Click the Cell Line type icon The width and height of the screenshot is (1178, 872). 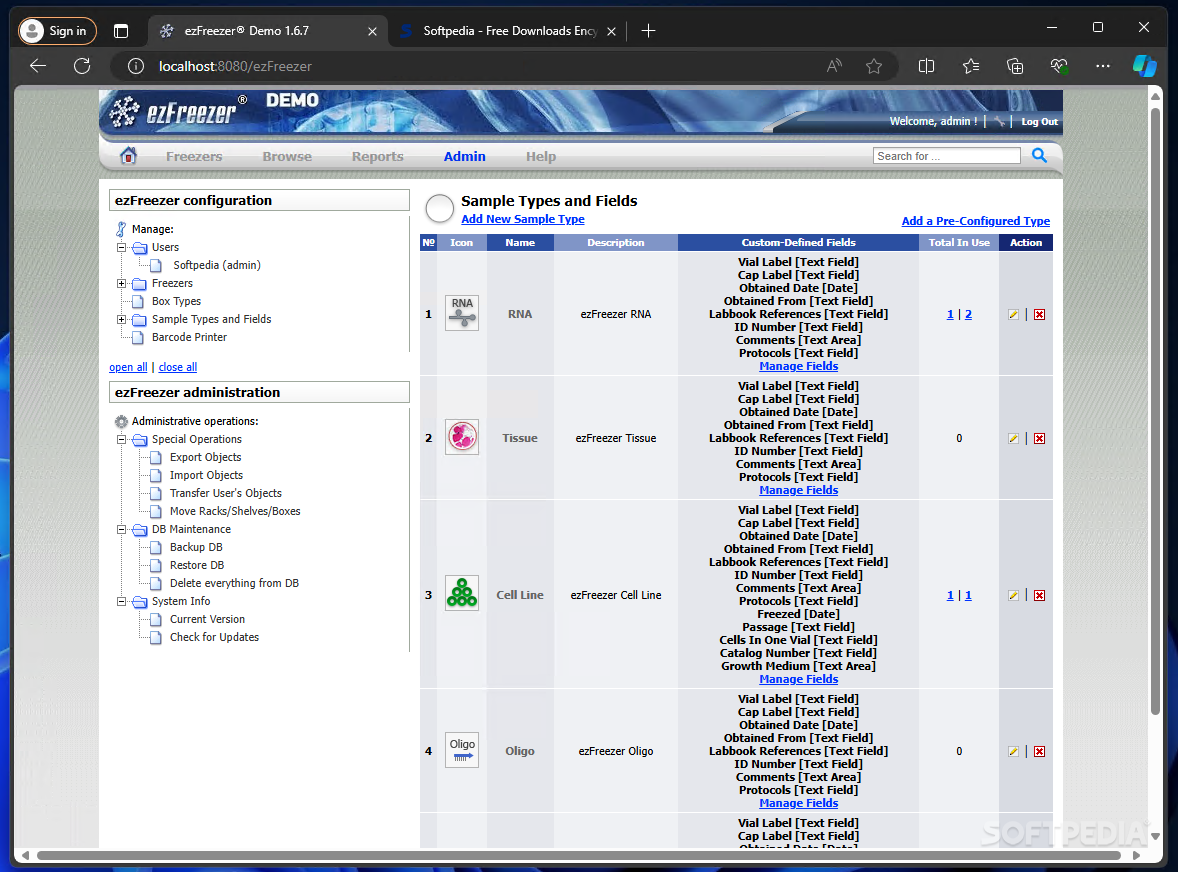pos(462,593)
